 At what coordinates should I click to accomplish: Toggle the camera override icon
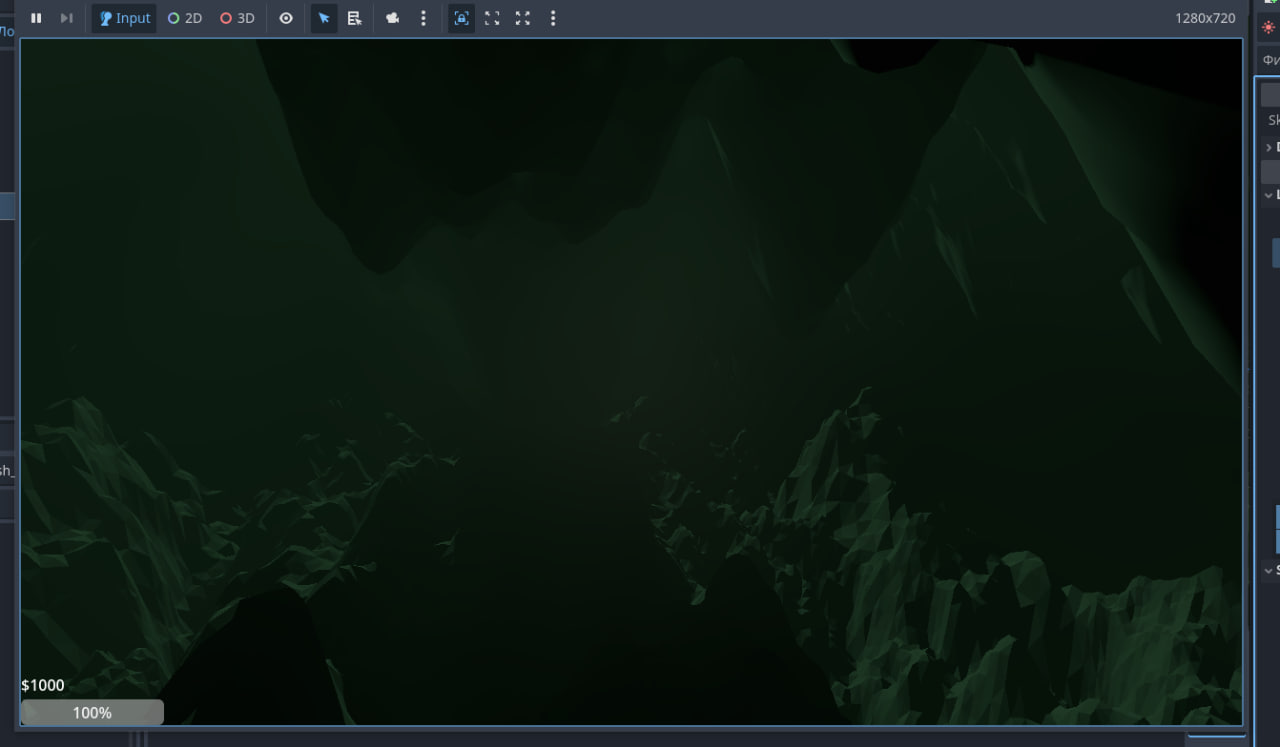point(393,18)
